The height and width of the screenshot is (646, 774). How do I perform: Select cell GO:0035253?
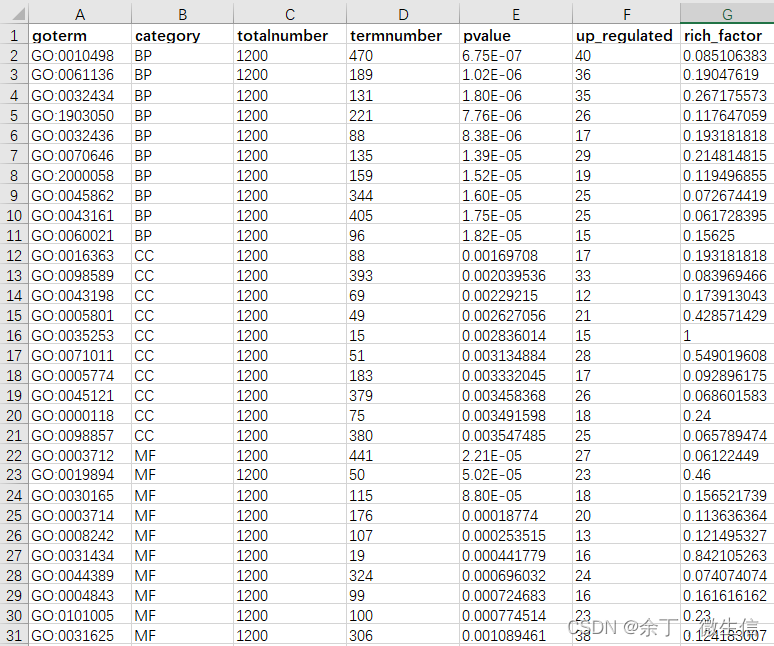click(80, 335)
